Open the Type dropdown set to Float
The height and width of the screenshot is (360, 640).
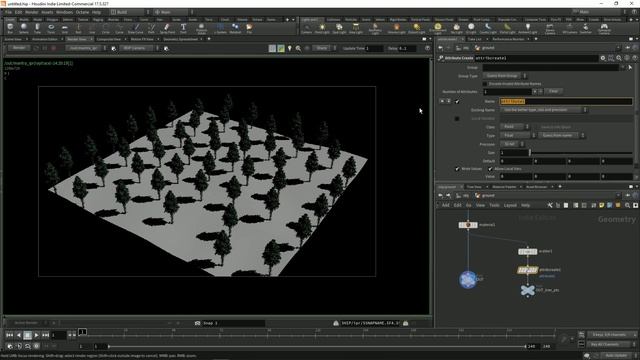[518, 136]
